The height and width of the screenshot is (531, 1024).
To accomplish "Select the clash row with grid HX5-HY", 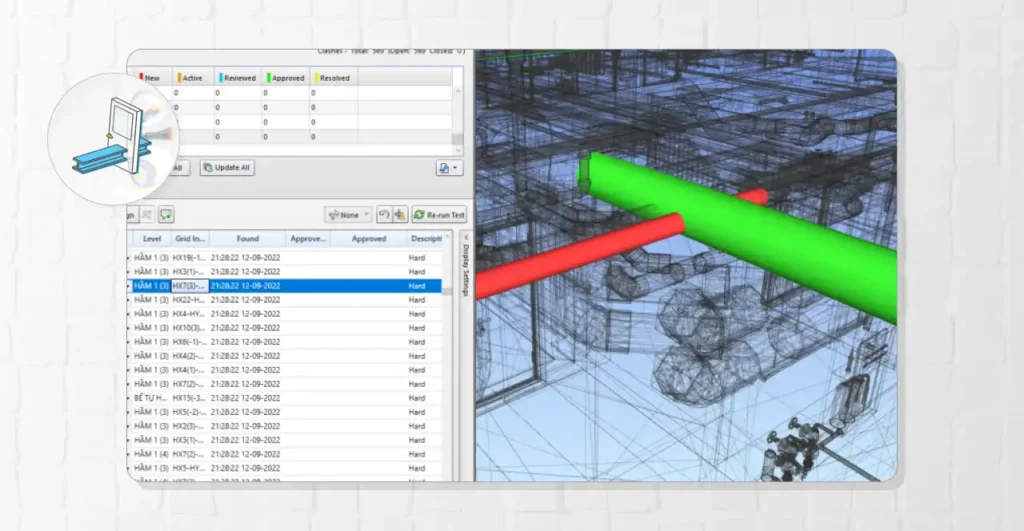I will pyautogui.click(x=285, y=468).
